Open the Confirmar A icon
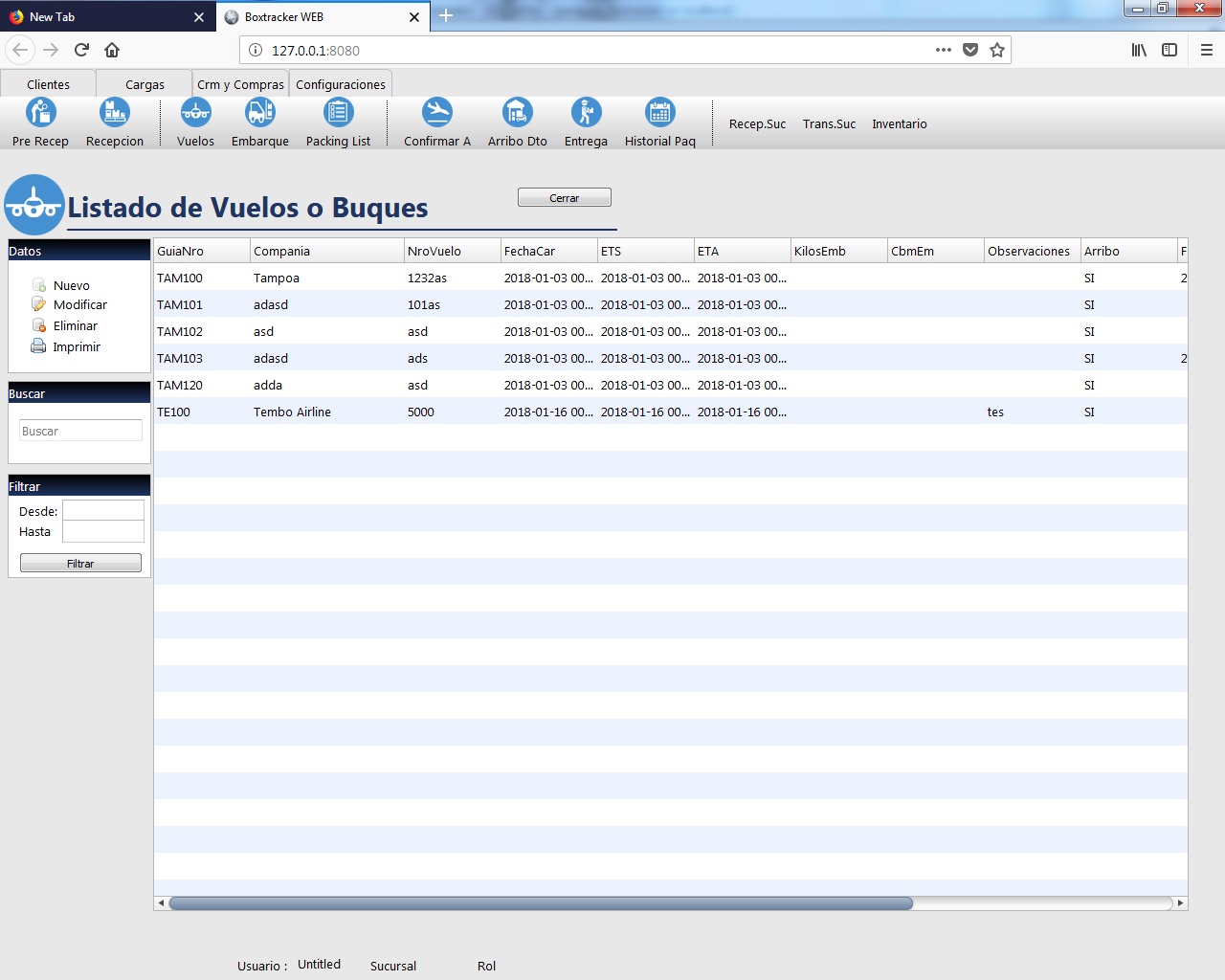 point(437,113)
